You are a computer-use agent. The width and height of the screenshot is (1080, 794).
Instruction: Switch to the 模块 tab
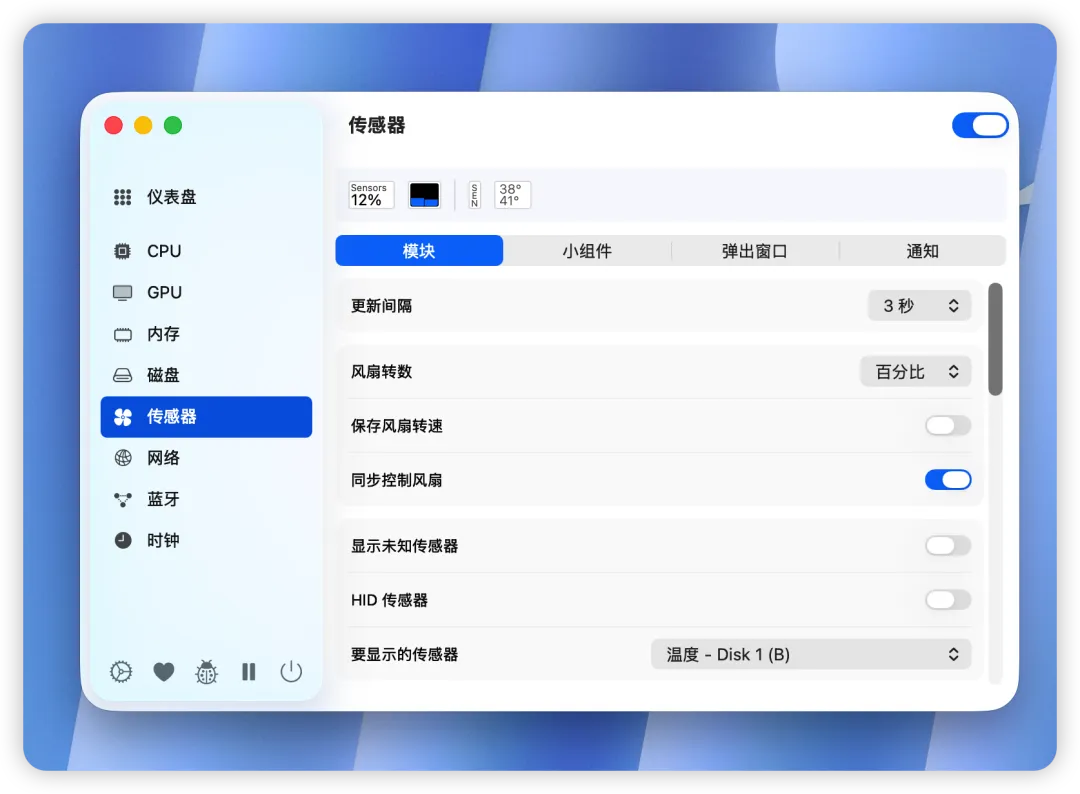point(419,251)
